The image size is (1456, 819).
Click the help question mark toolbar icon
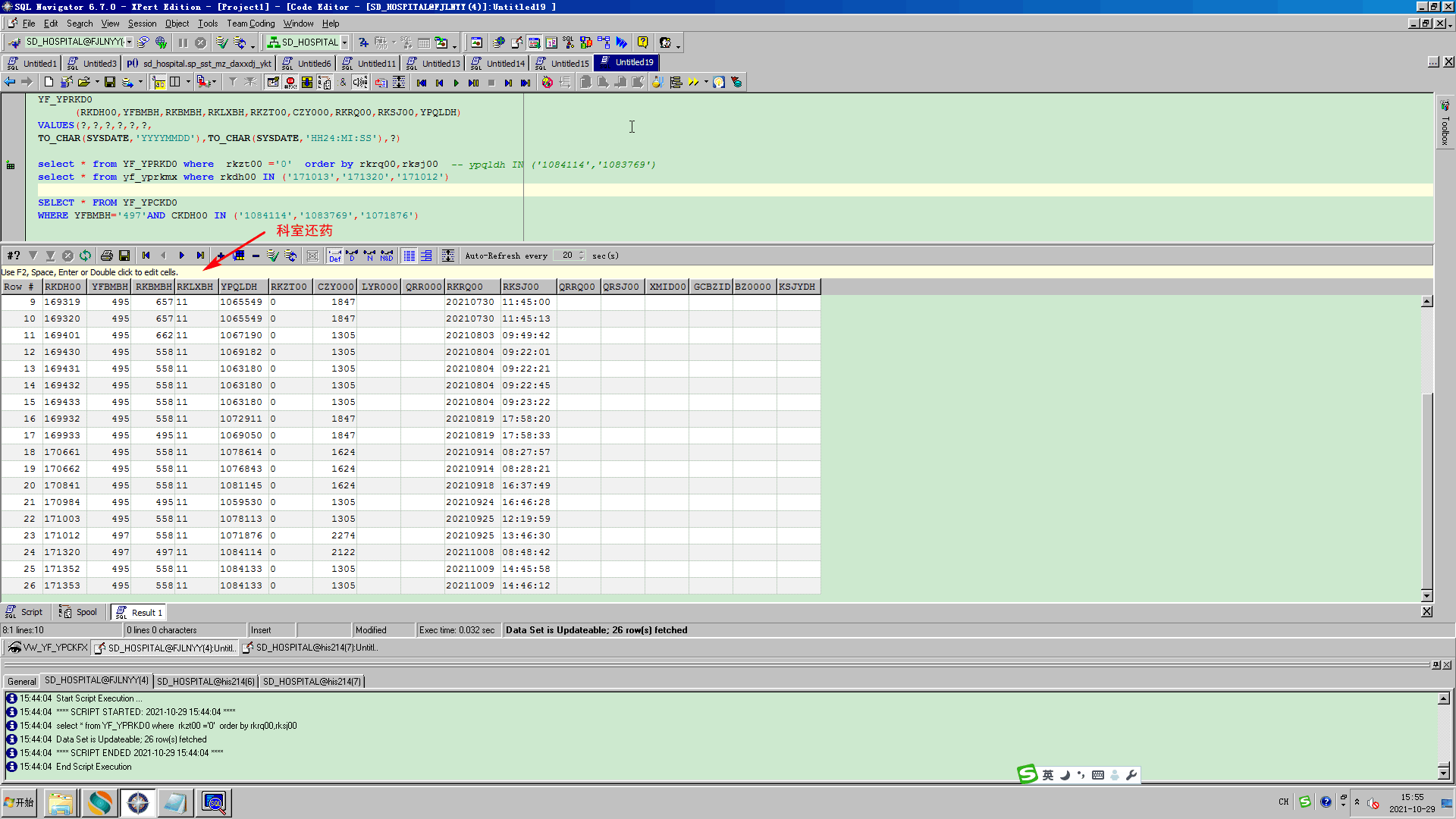[x=642, y=42]
